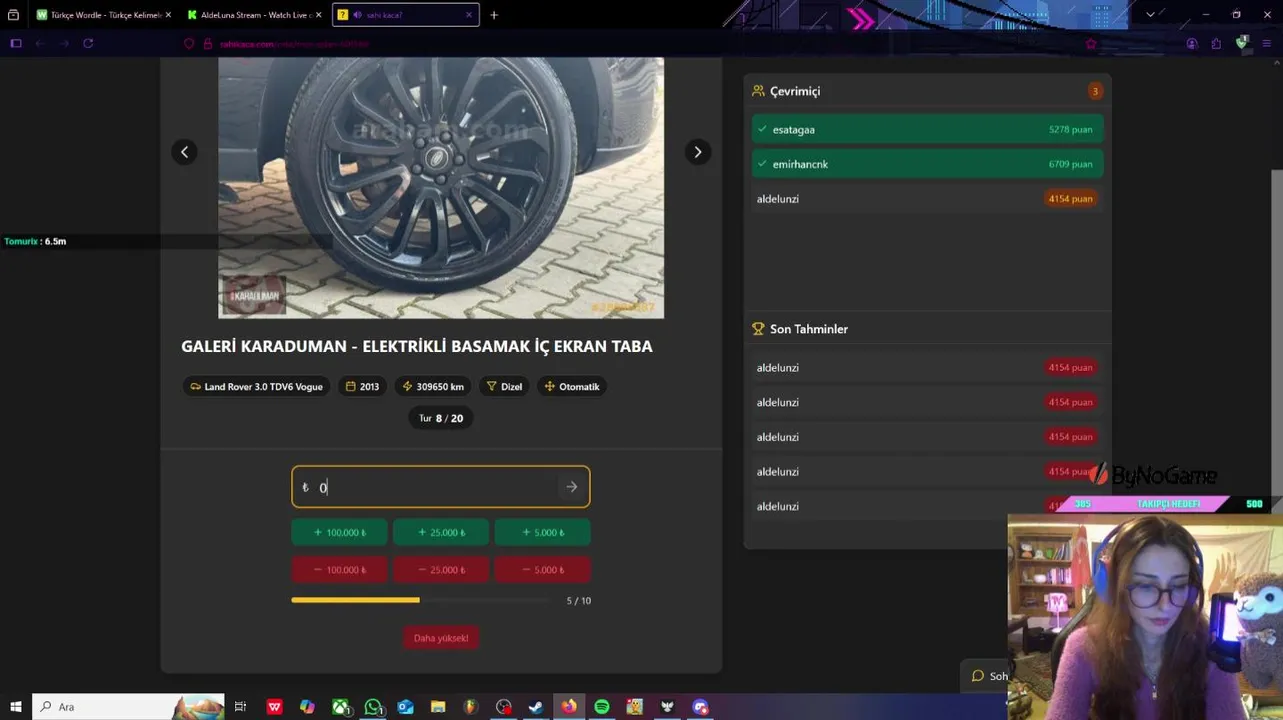This screenshot has height=720, width=1283.
Task: Subtract 5.000 ₺ from the guess
Action: (x=542, y=570)
